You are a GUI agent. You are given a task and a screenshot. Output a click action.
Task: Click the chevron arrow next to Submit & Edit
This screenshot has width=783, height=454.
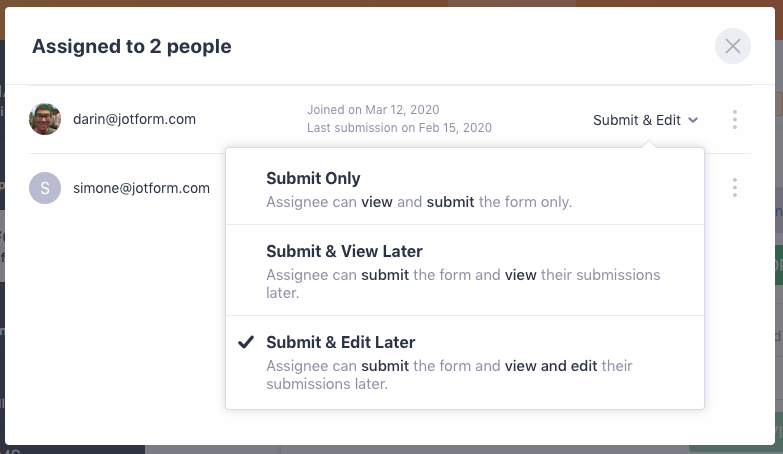pos(693,120)
